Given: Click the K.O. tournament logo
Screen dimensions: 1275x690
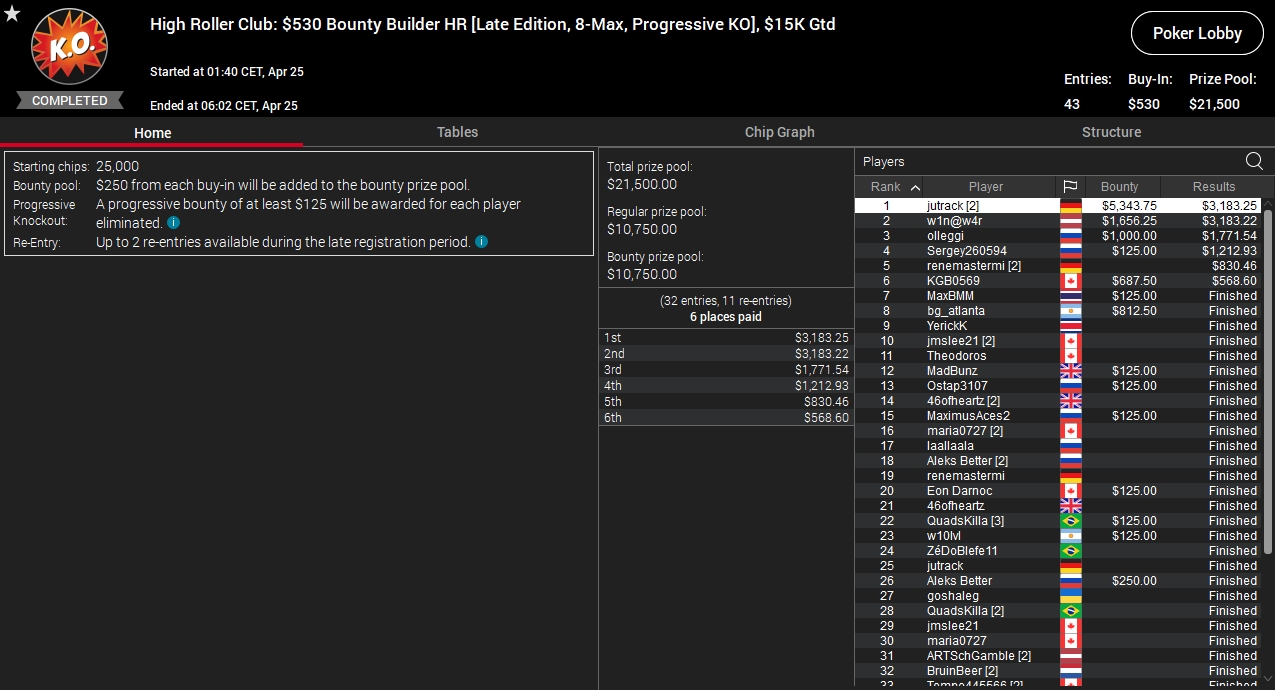Looking at the screenshot, I should tap(69, 46).
